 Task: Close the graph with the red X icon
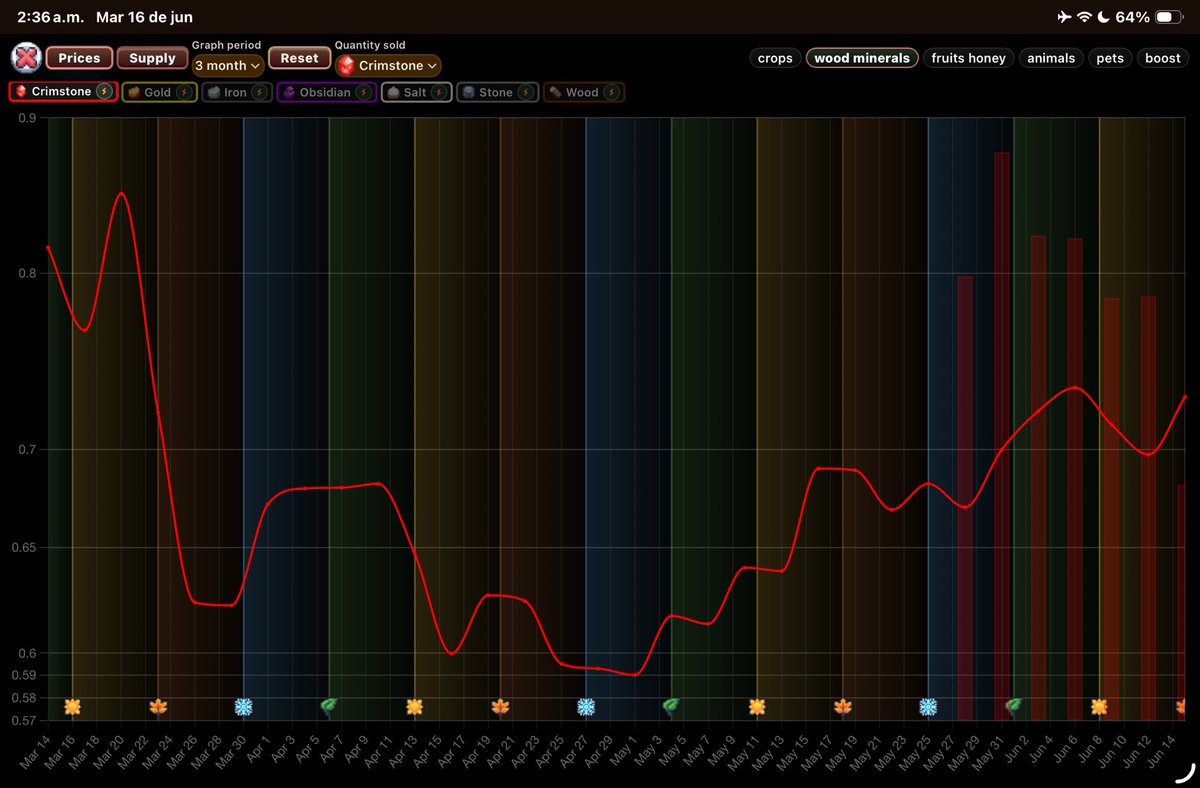[26, 58]
